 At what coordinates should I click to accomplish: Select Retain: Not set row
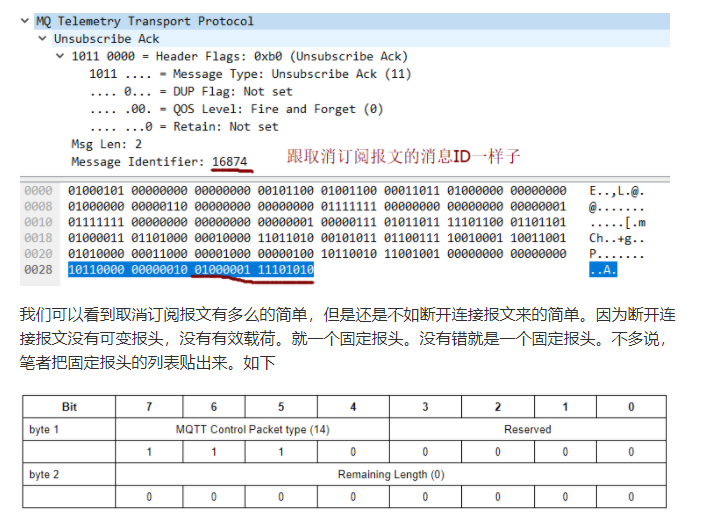click(x=184, y=126)
